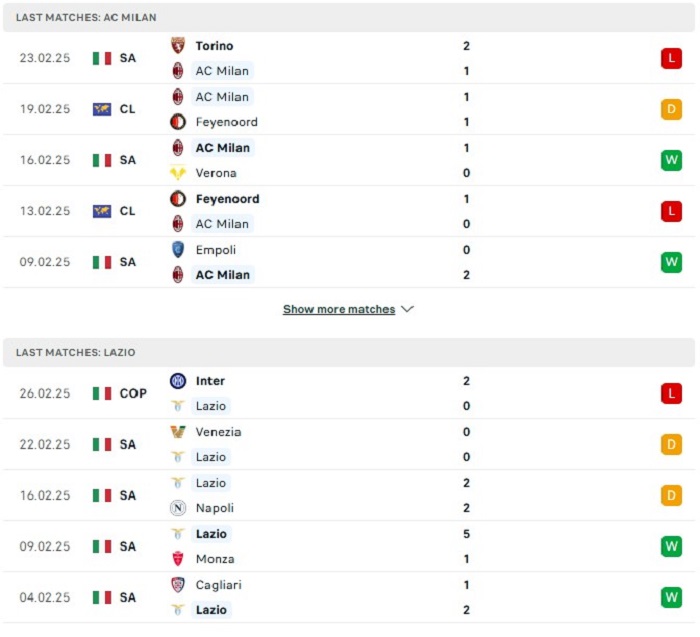Click the Napoli club crest icon
Viewport: 700px width, 637px height.
click(178, 508)
